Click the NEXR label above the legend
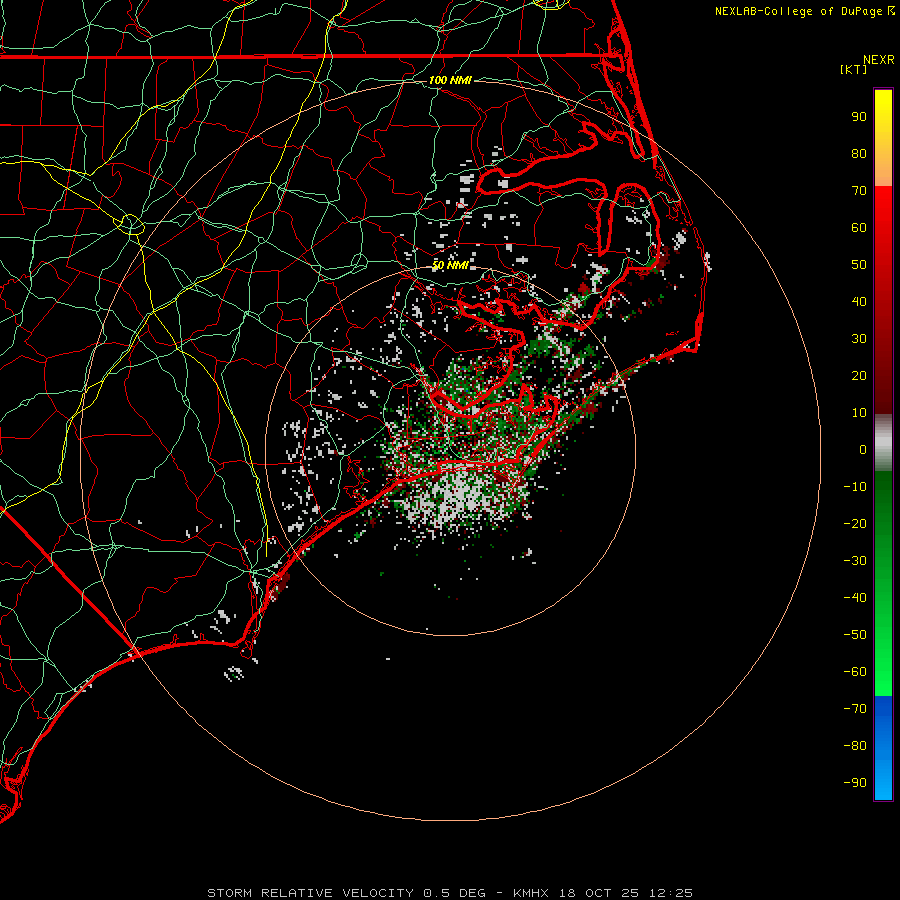Screen dimensions: 900x900 click(879, 60)
